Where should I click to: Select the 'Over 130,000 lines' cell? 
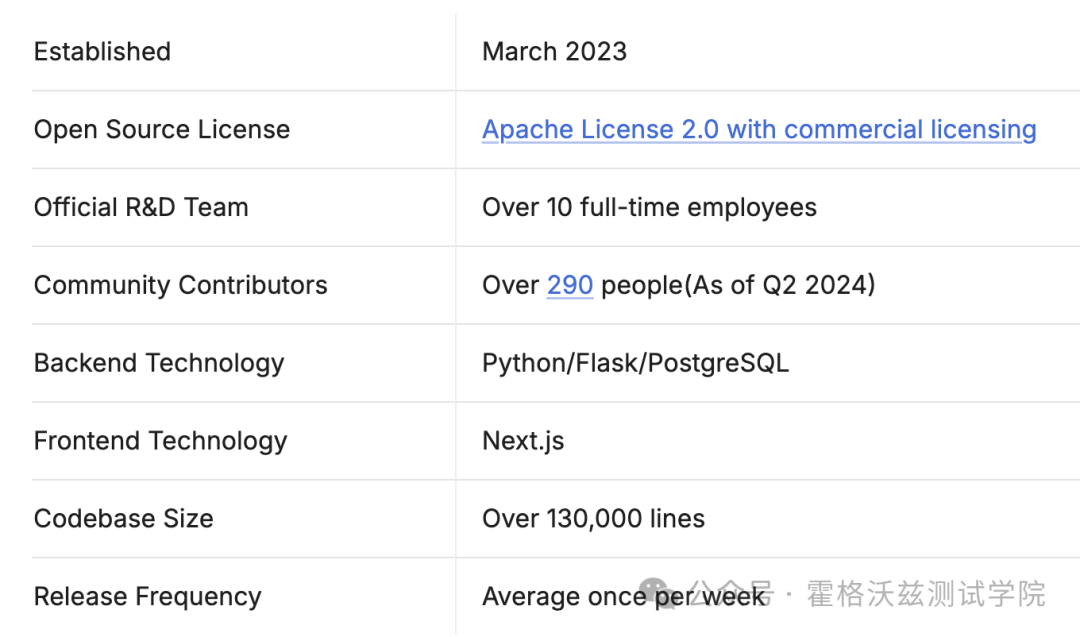coord(594,519)
